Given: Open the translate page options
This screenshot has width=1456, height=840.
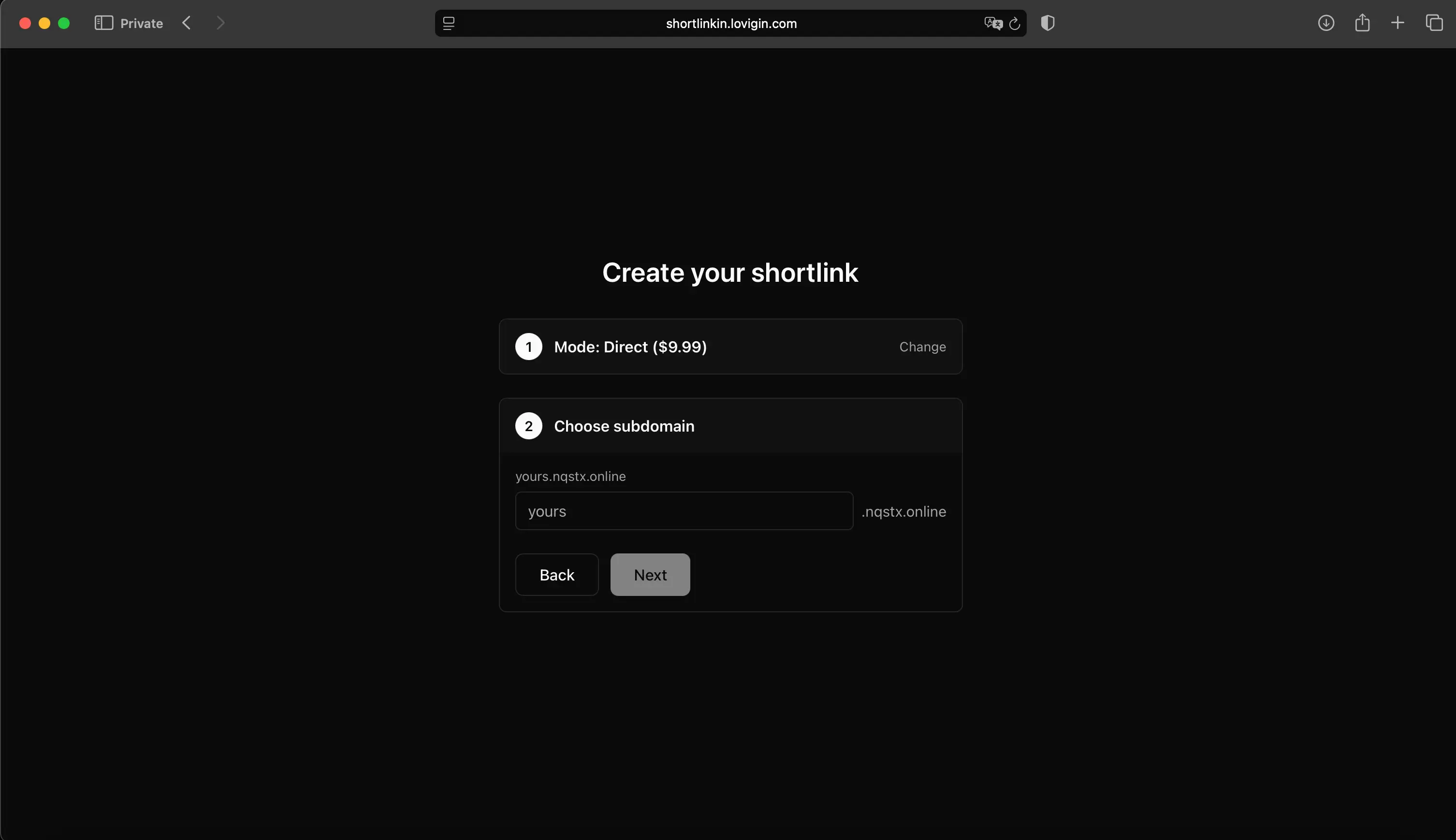Looking at the screenshot, I should coord(993,23).
